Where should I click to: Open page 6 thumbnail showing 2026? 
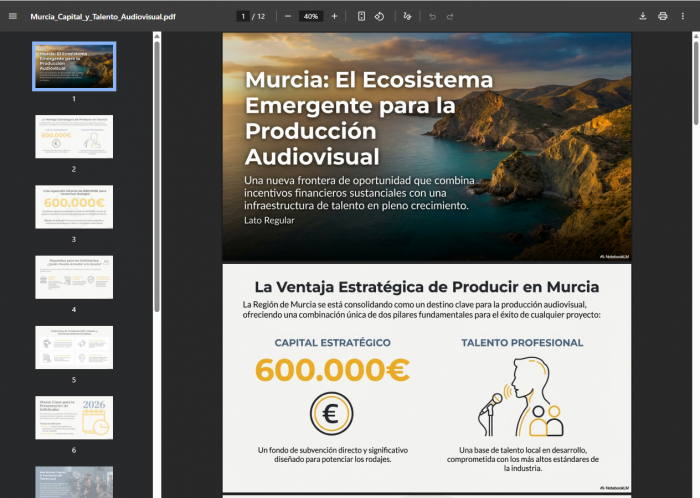[74, 417]
